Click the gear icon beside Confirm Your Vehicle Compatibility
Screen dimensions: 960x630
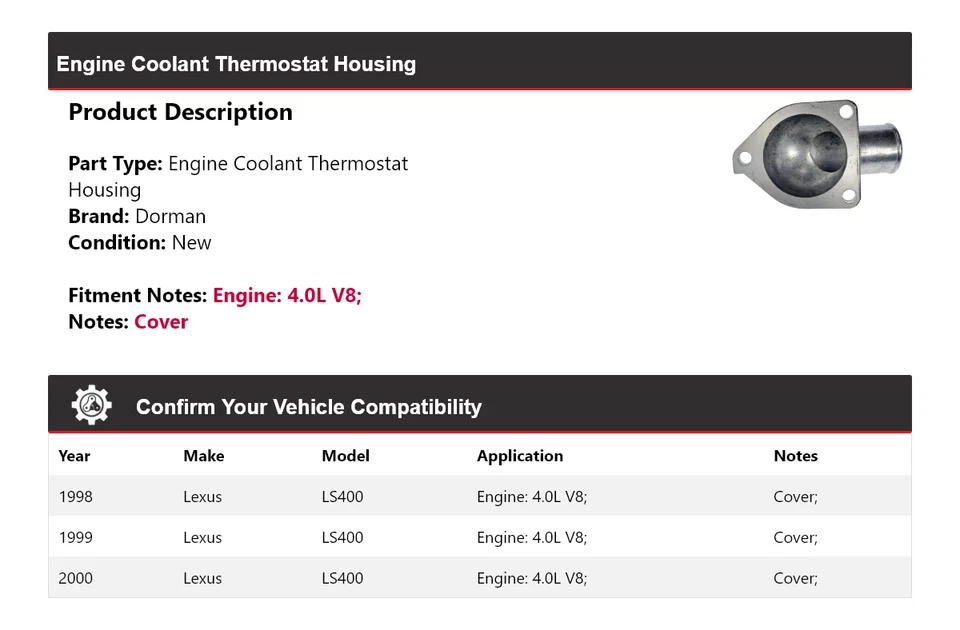coord(91,405)
